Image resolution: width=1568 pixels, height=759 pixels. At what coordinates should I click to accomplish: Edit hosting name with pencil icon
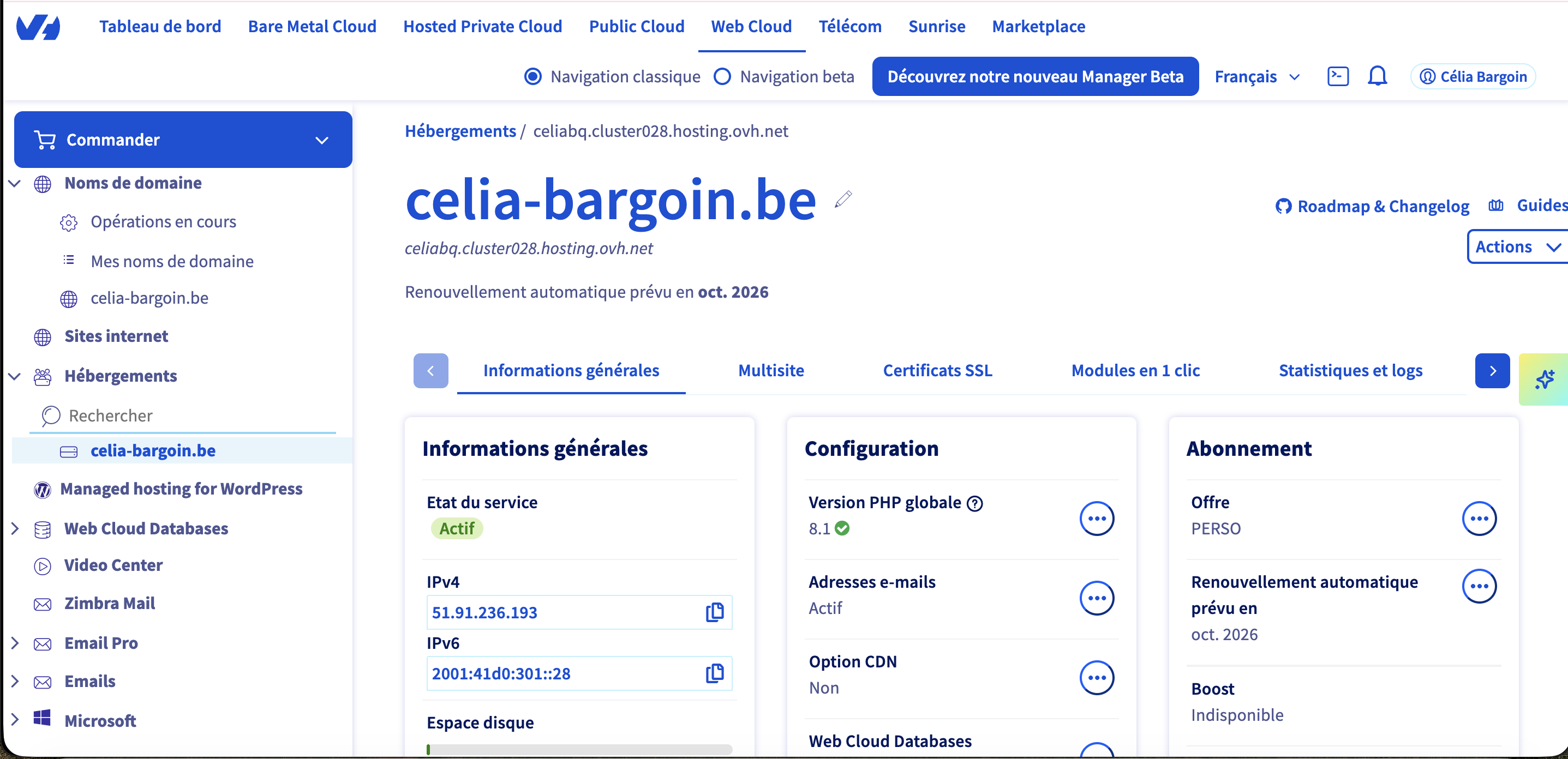(842, 200)
